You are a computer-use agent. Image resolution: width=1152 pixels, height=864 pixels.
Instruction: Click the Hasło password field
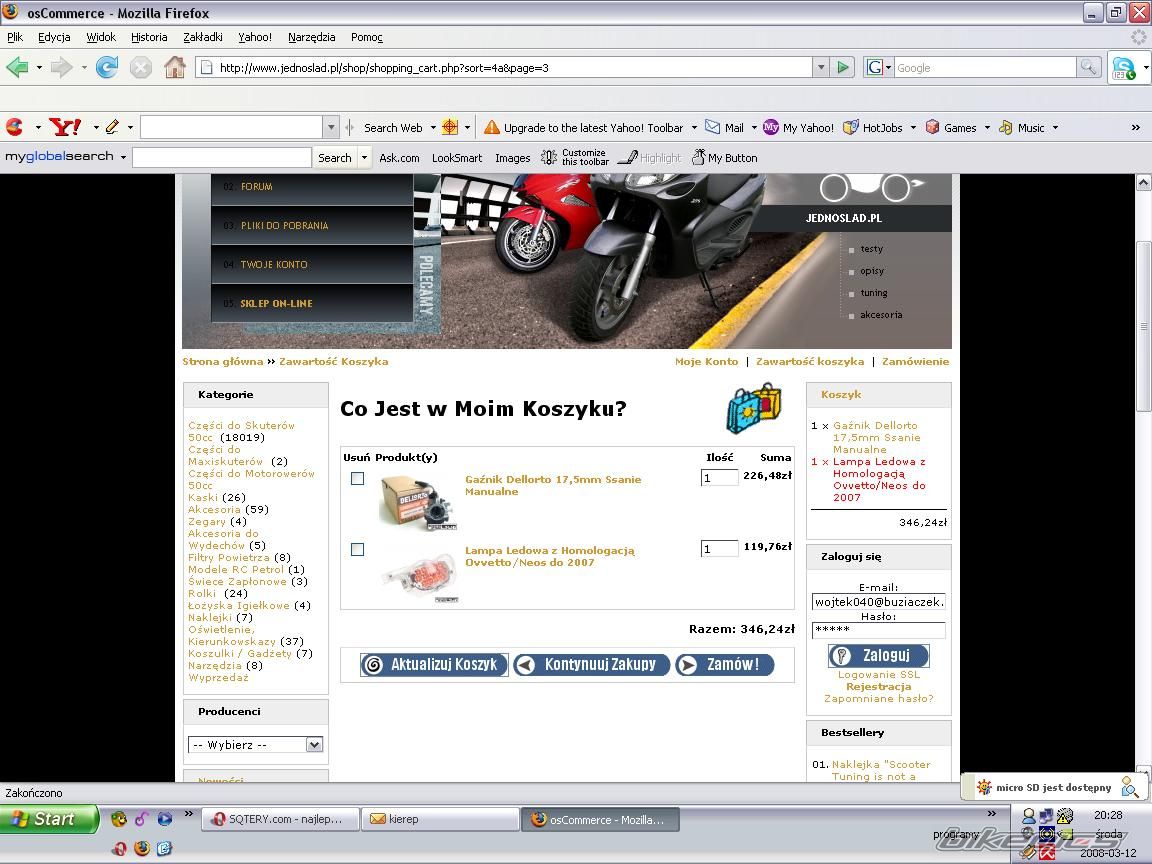tap(879, 630)
